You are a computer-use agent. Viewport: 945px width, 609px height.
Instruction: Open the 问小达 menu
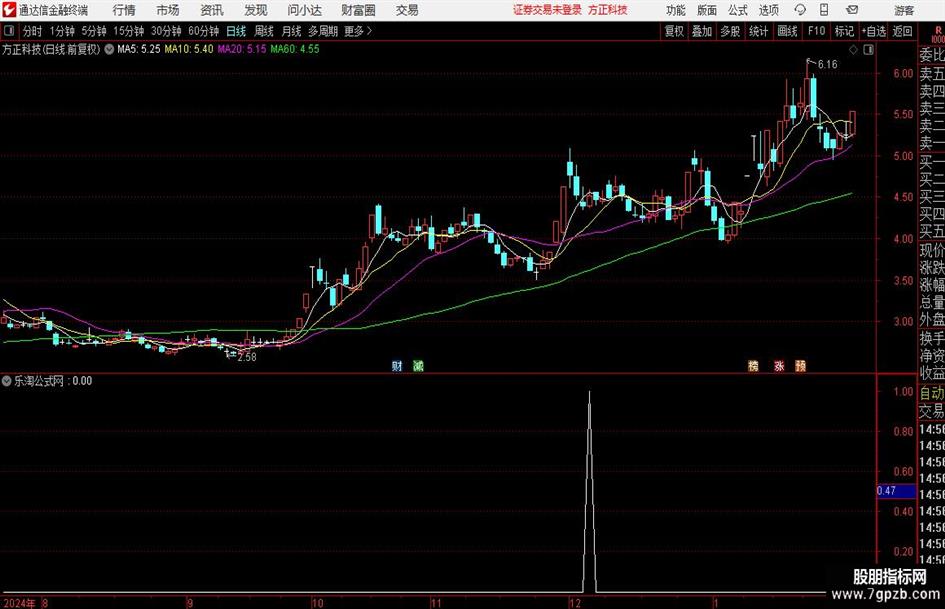pos(304,10)
